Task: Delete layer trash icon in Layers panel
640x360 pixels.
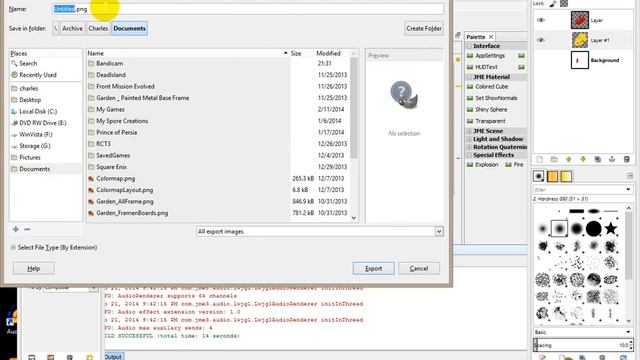Action: tap(627, 159)
